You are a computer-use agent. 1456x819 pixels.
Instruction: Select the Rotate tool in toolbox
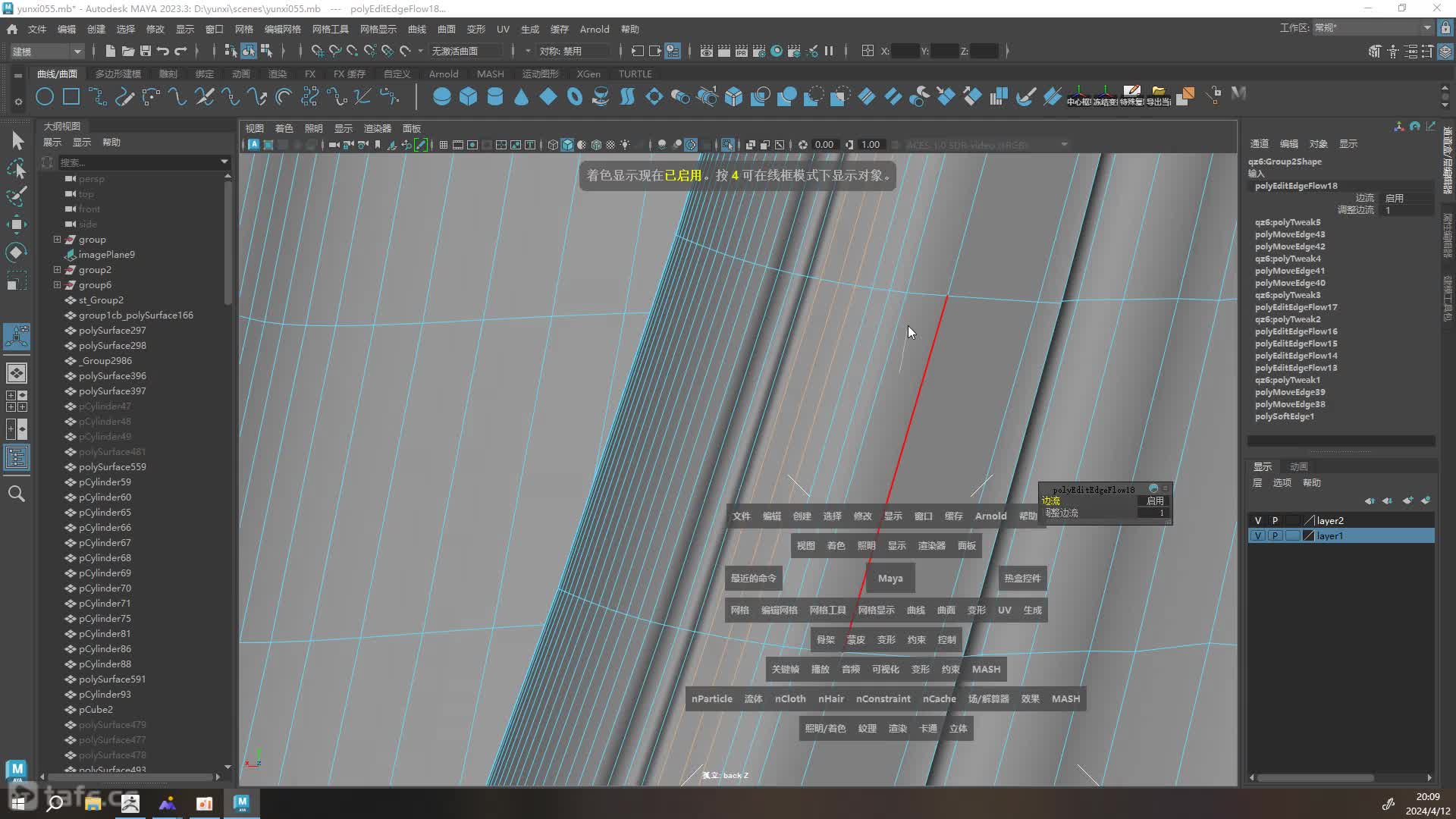(x=17, y=252)
